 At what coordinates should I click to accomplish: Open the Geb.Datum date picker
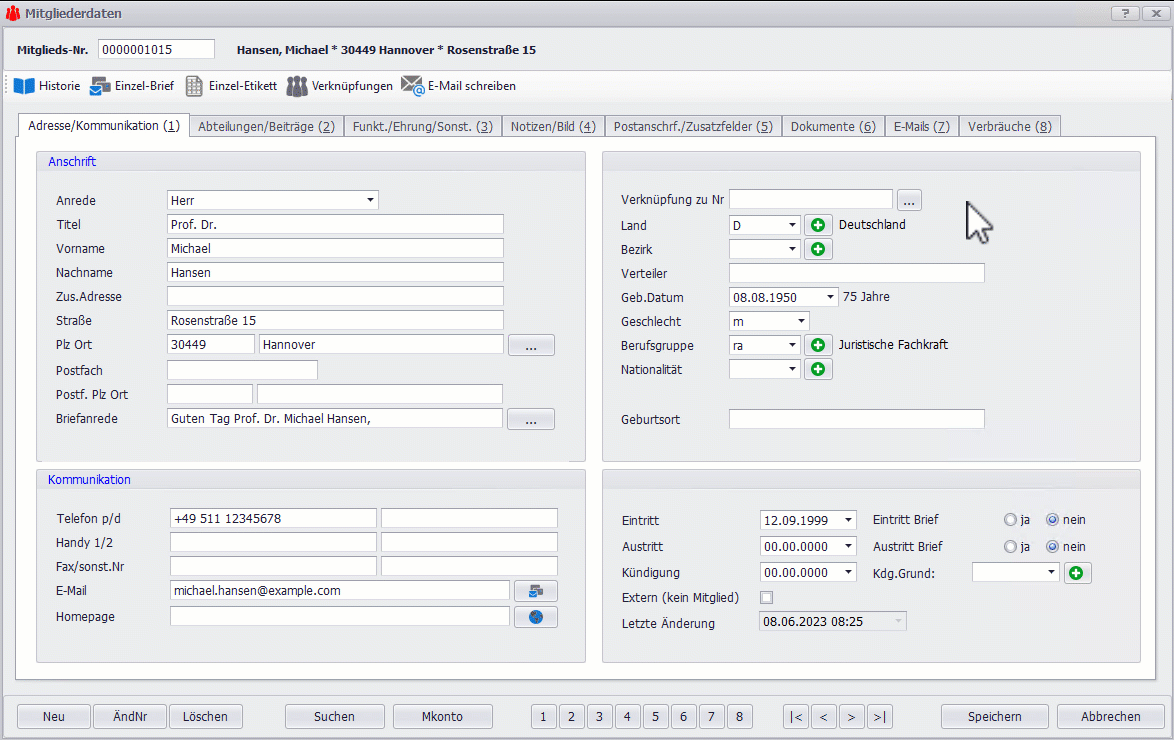(831, 297)
